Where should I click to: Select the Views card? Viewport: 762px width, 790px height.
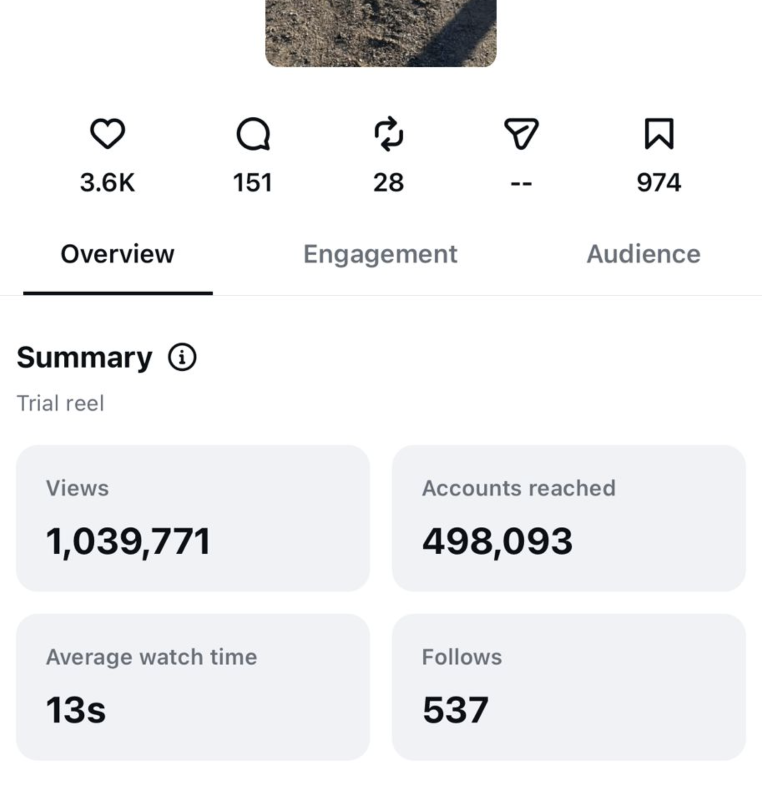pos(193,518)
